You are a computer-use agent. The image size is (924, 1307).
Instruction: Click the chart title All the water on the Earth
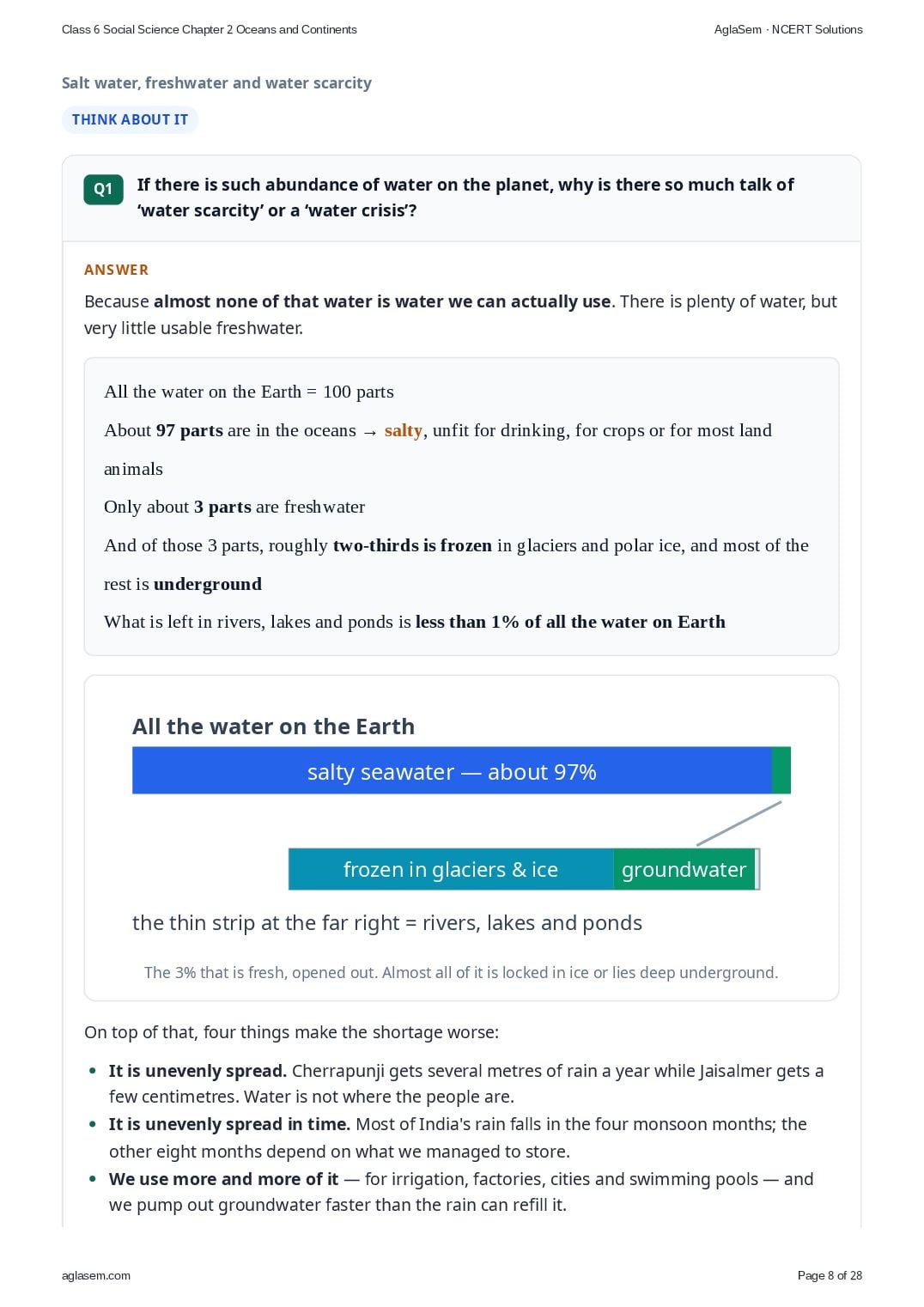click(x=273, y=726)
